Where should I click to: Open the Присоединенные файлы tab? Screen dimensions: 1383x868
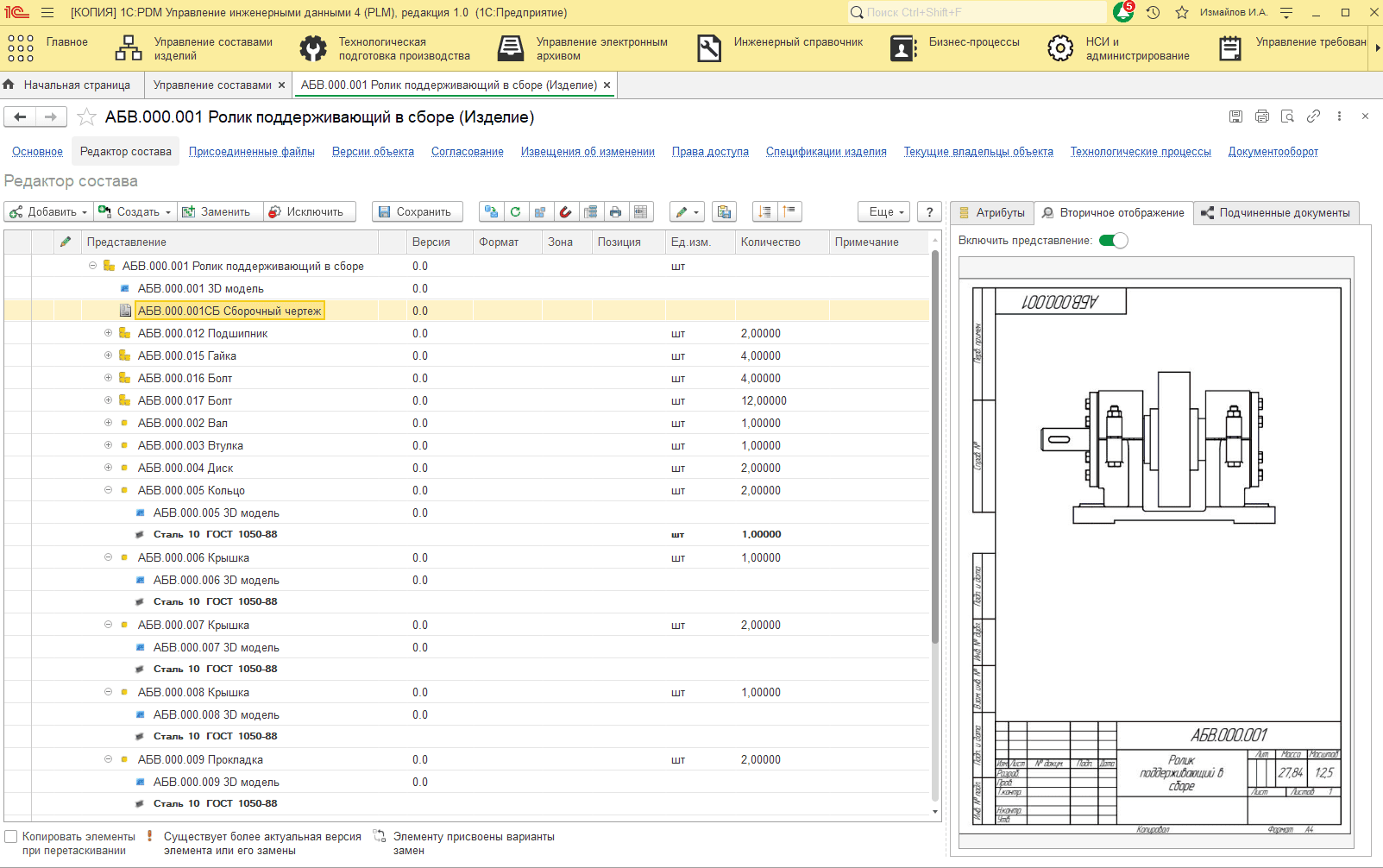[x=252, y=152]
